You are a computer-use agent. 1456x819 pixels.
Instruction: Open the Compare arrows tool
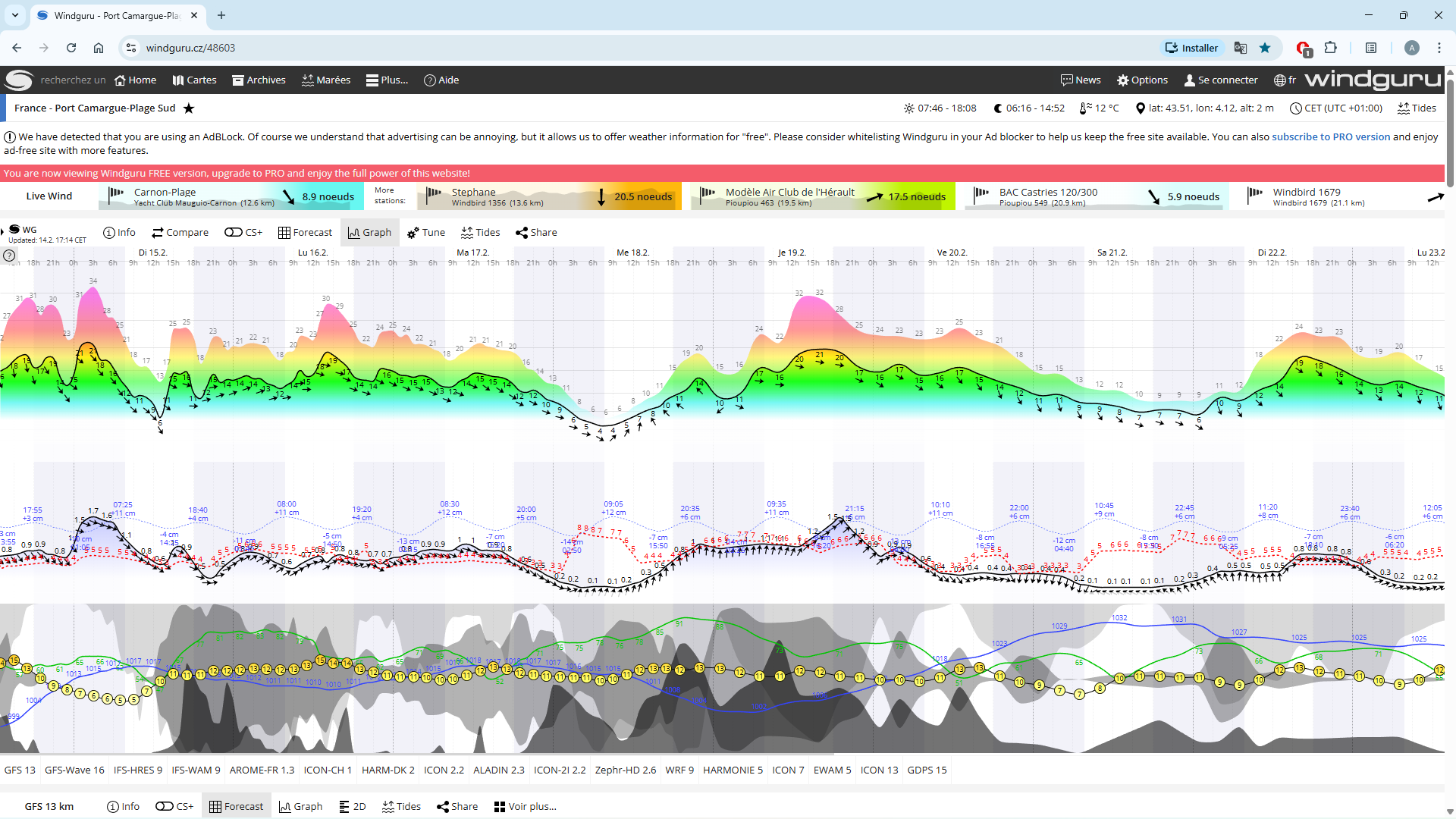pyautogui.click(x=180, y=233)
